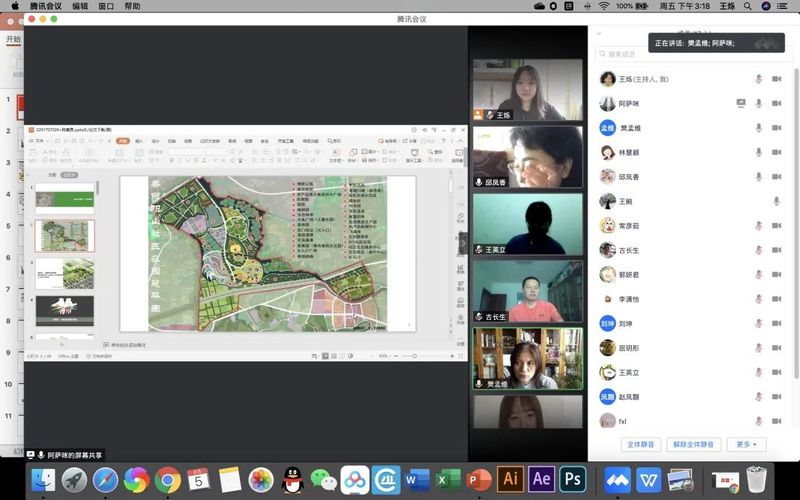Open the 窗口 menu in menu bar
This screenshot has width=800, height=500.
coord(106,6)
